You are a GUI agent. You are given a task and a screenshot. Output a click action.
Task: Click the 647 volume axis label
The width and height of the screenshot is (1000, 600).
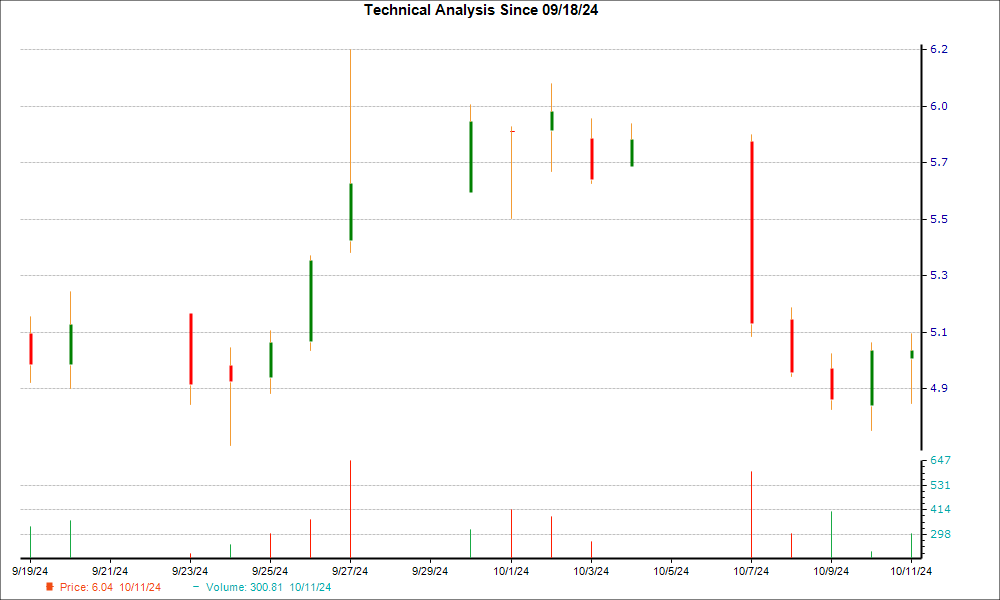tap(941, 460)
